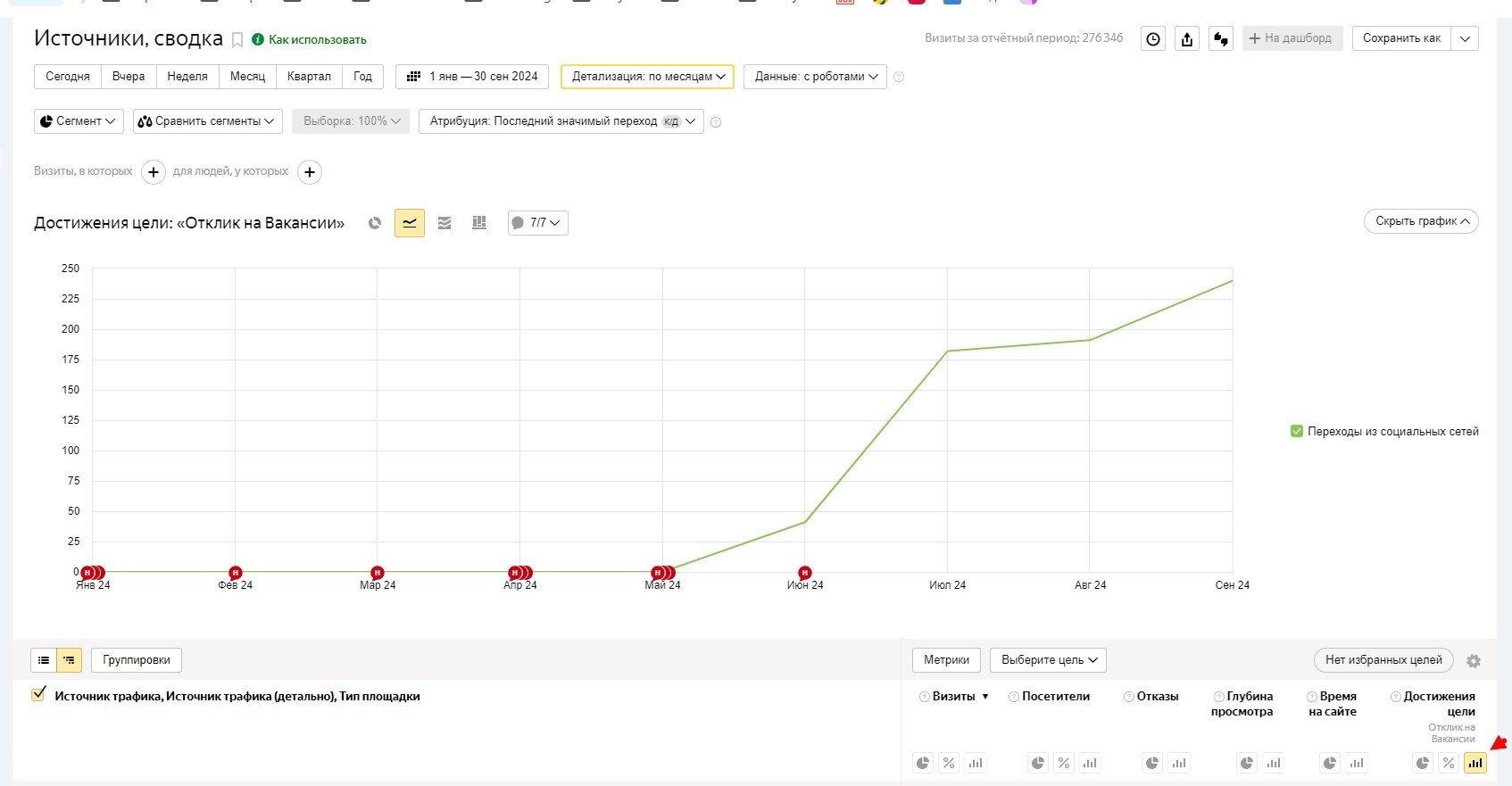The width and height of the screenshot is (1512, 786).
Task: Open the date range picker field
Action: [x=473, y=77]
